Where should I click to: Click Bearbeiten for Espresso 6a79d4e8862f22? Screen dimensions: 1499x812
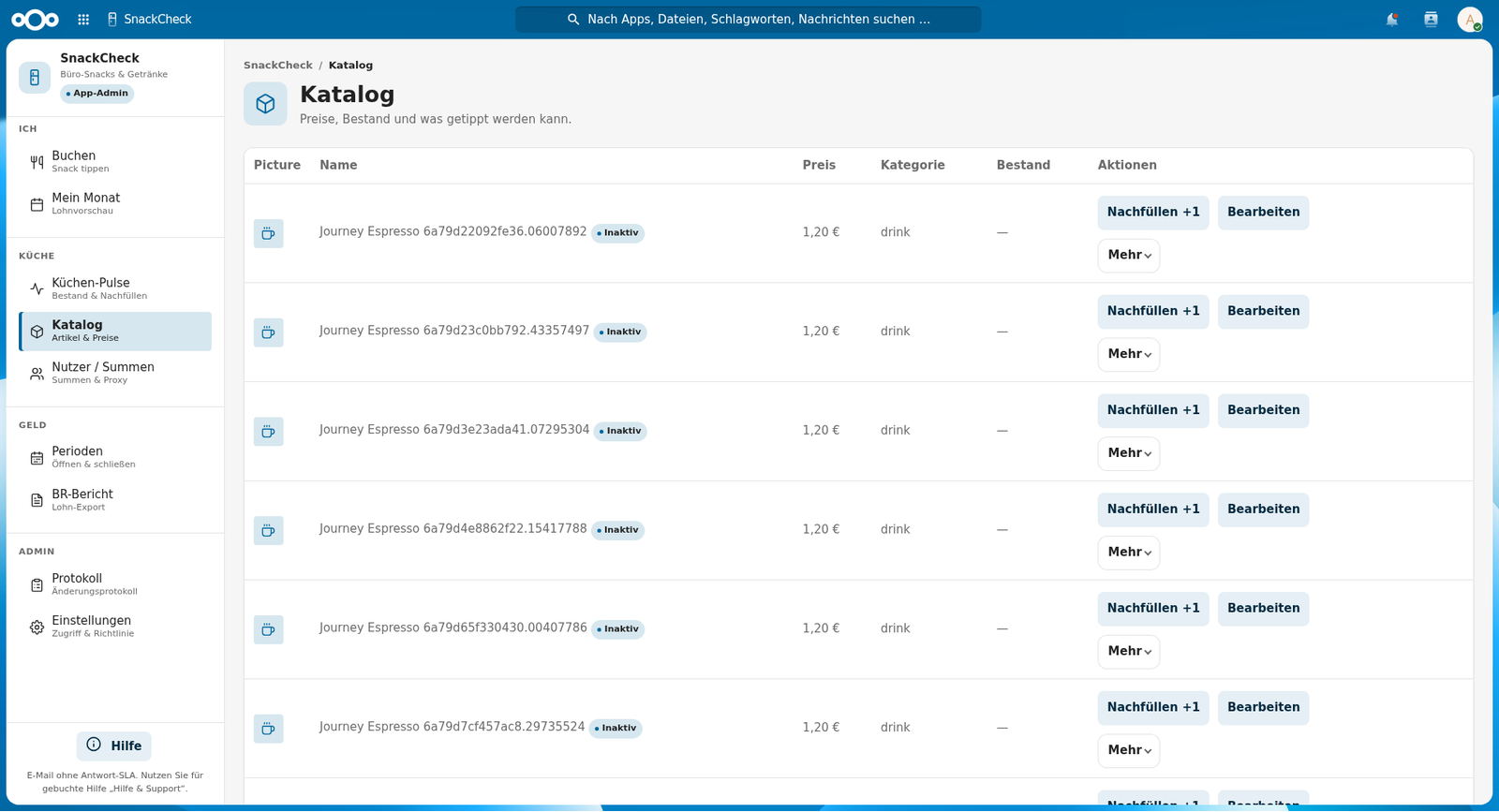(1264, 510)
